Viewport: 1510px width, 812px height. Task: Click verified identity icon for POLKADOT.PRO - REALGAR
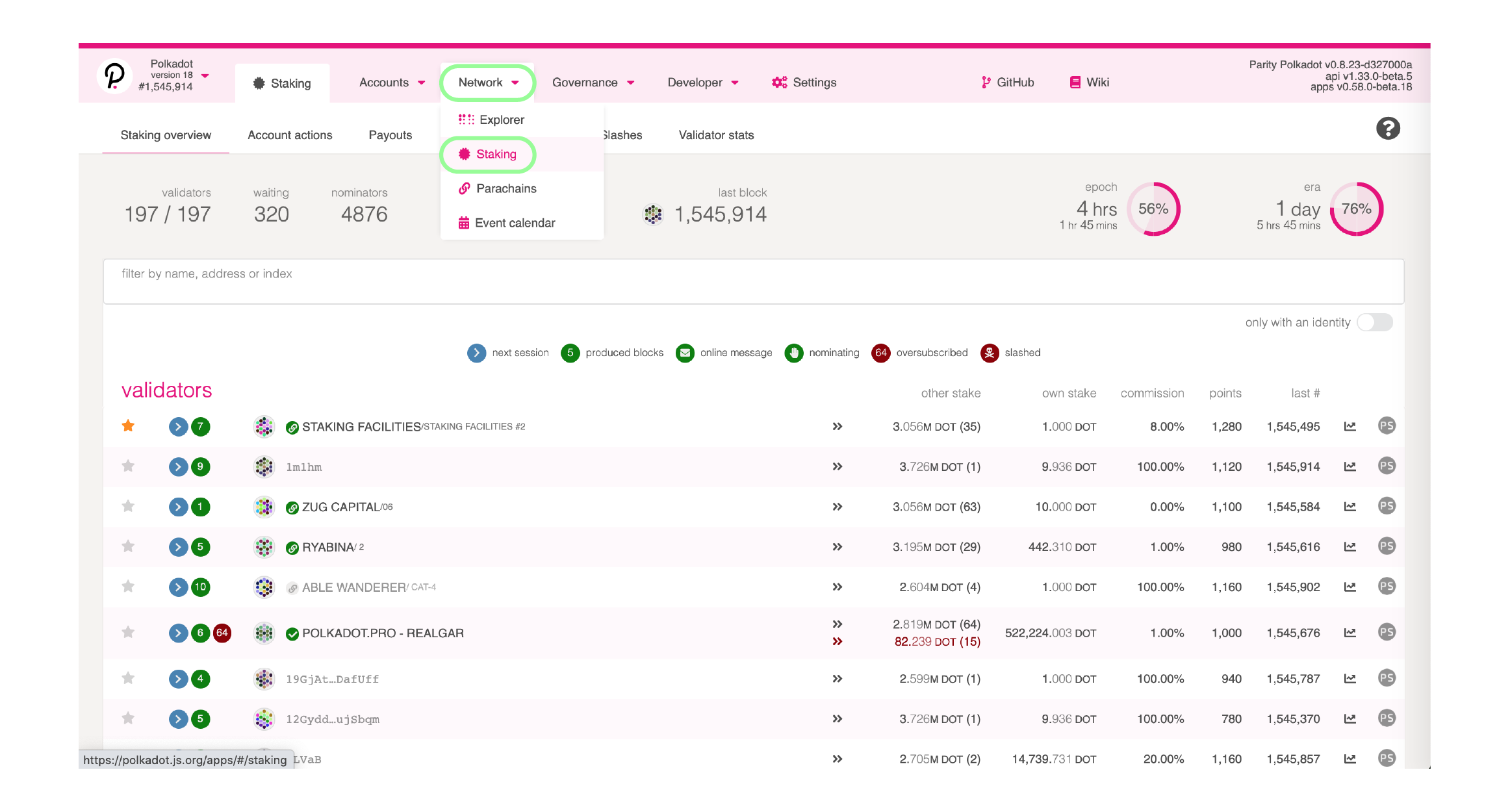coord(292,633)
